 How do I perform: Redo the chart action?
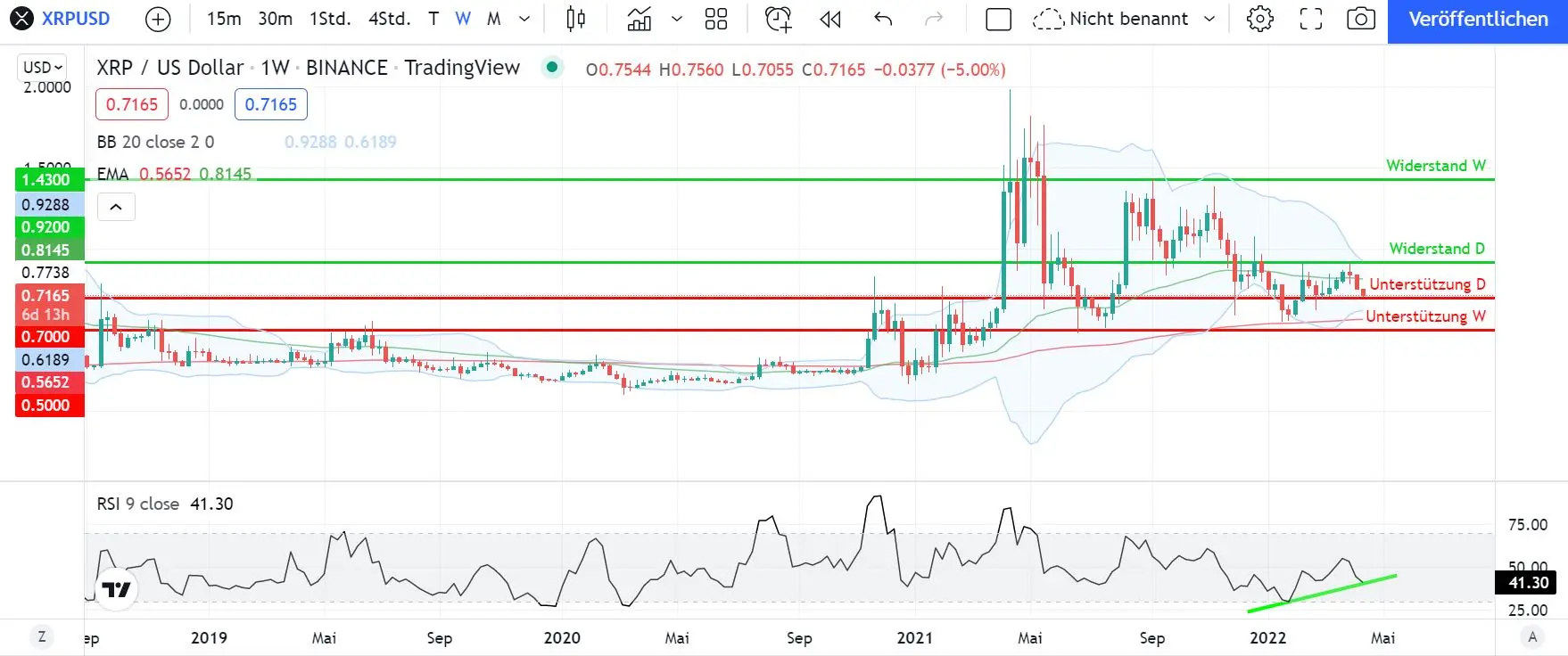(934, 19)
